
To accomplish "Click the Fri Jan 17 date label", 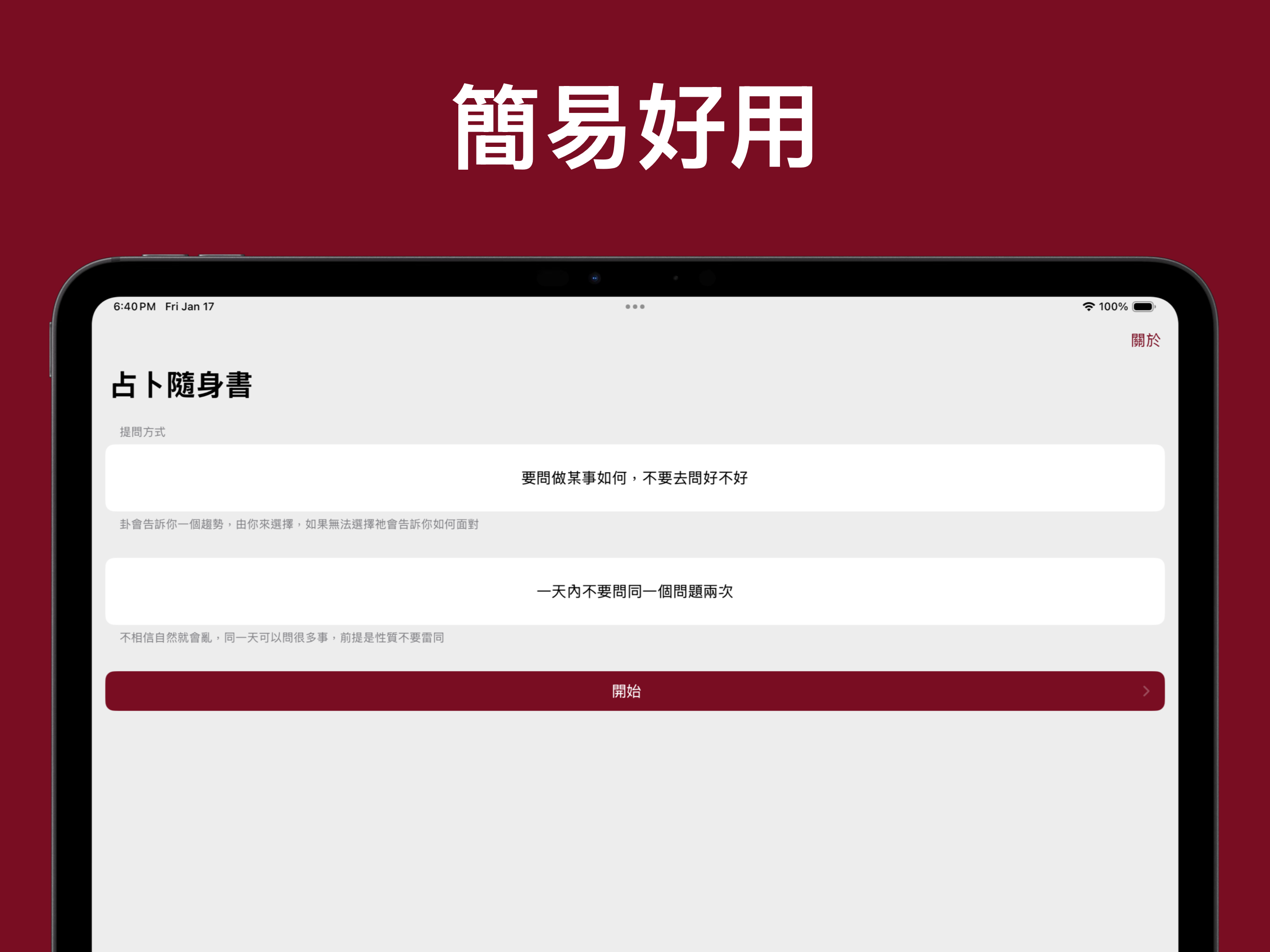I will coord(190,307).
